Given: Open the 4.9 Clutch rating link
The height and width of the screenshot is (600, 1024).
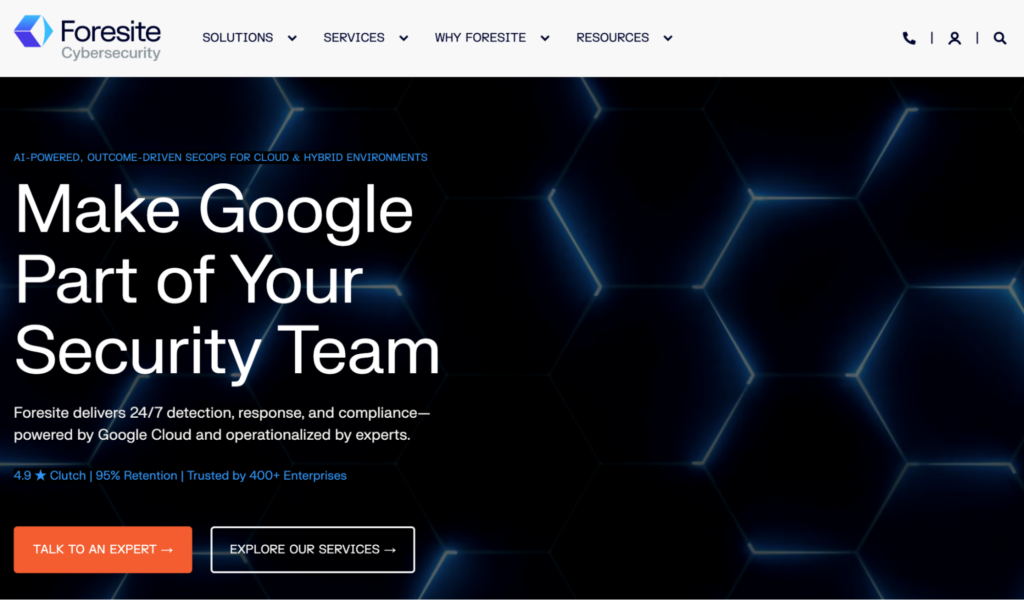Looking at the screenshot, I should [x=48, y=475].
